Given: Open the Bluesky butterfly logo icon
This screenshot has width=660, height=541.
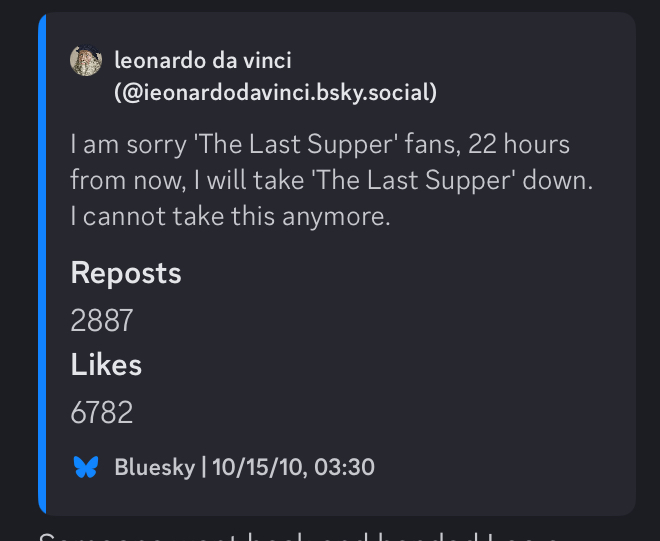Looking at the screenshot, I should click(x=86, y=466).
